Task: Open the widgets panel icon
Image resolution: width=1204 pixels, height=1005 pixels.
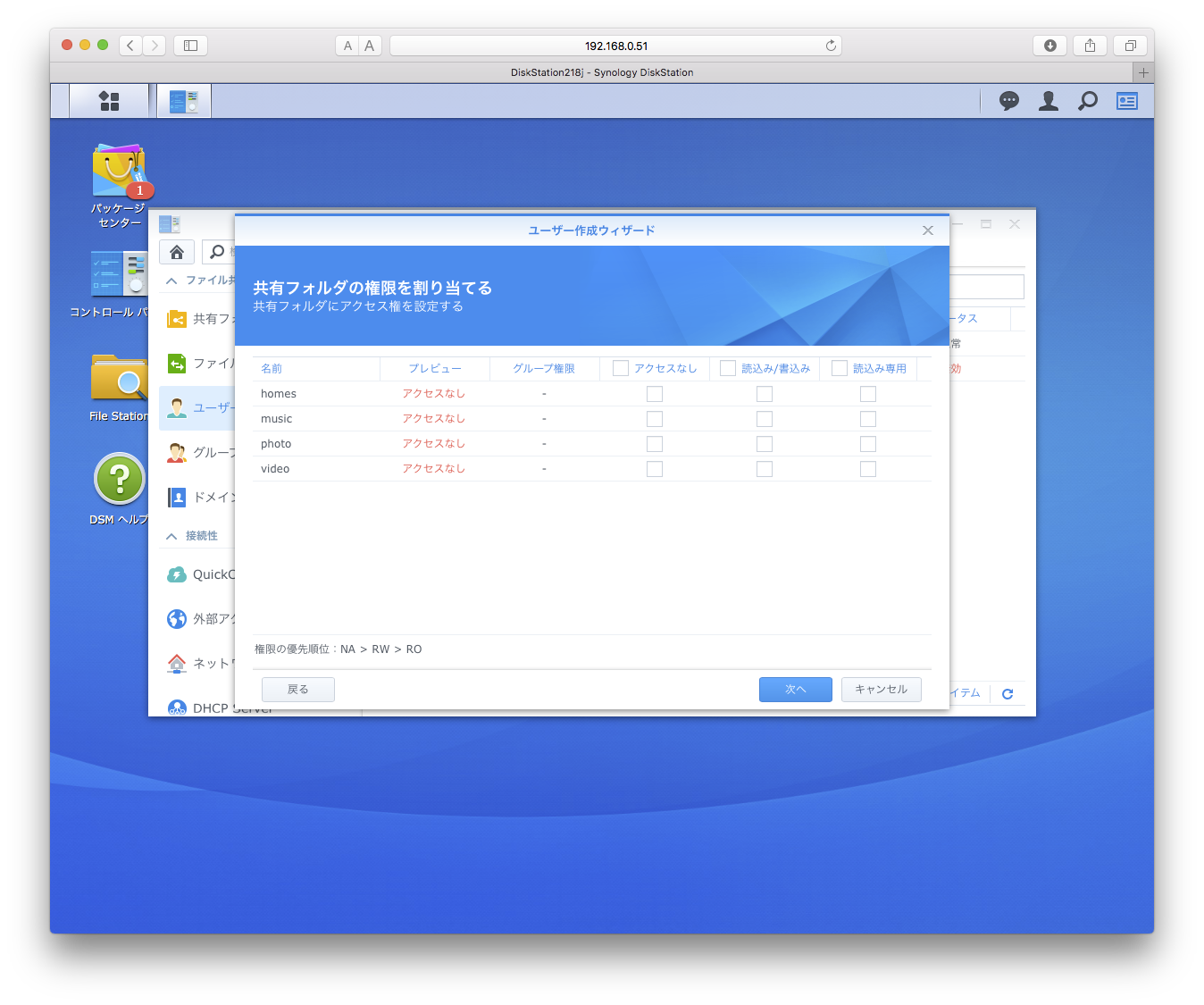Action: 1127,101
